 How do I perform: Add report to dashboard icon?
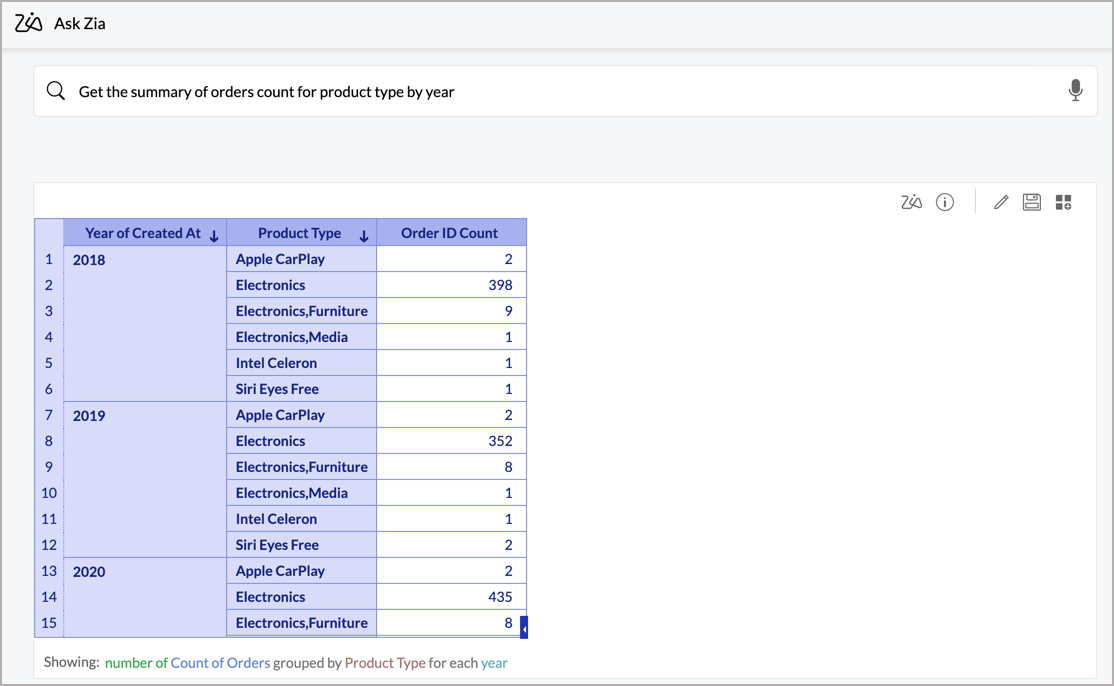point(1063,202)
